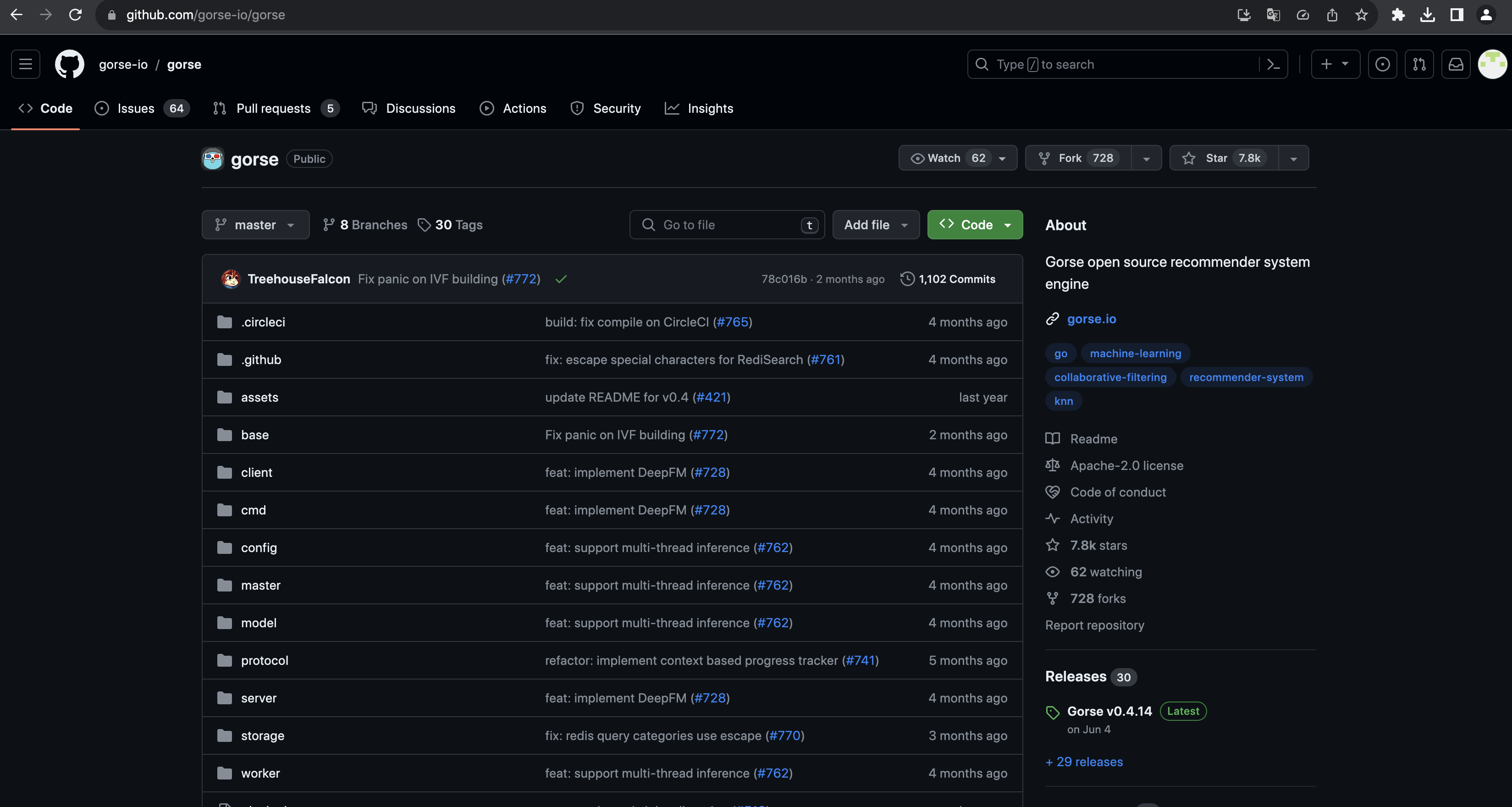Screen dimensions: 1512x807
Task: Open the Insights tab
Action: click(x=699, y=108)
